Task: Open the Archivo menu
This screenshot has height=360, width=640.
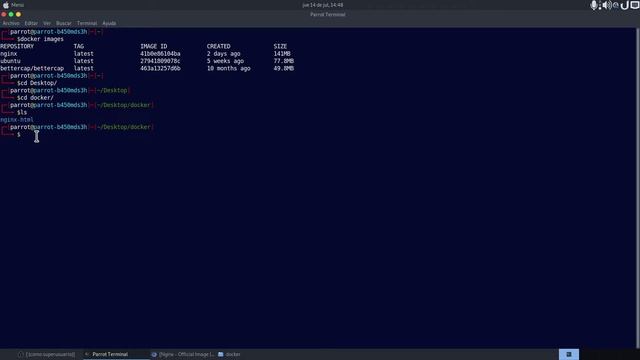Action: coord(11,23)
